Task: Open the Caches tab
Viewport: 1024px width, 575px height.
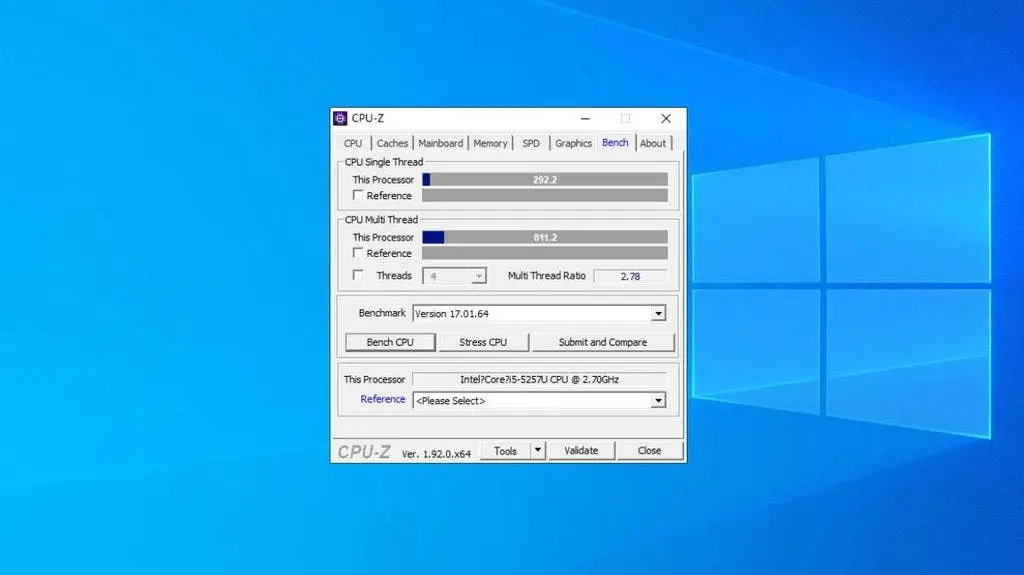Action: click(392, 143)
